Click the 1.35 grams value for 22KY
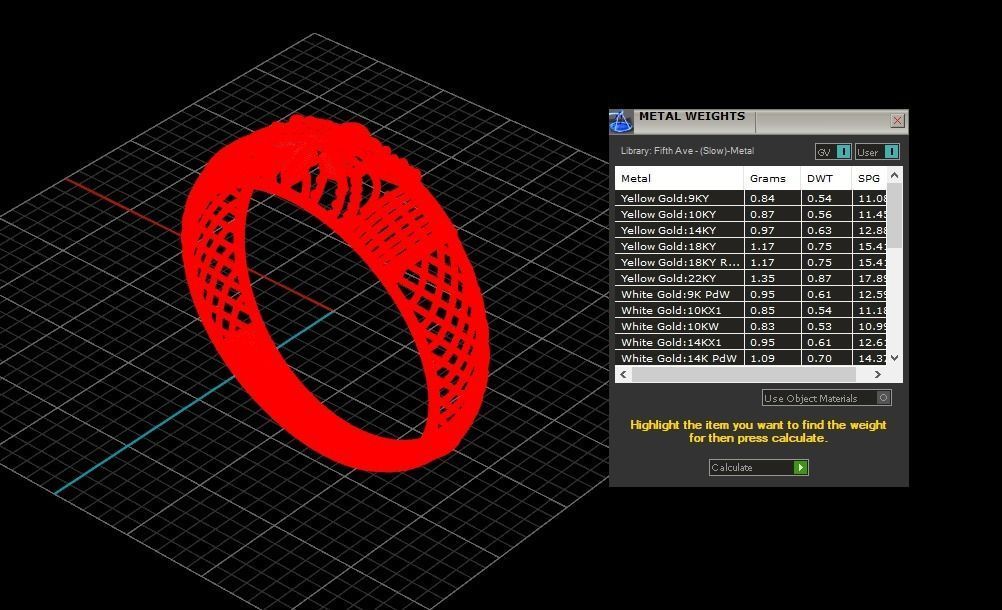Viewport: 1002px width, 610px height. 762,278
